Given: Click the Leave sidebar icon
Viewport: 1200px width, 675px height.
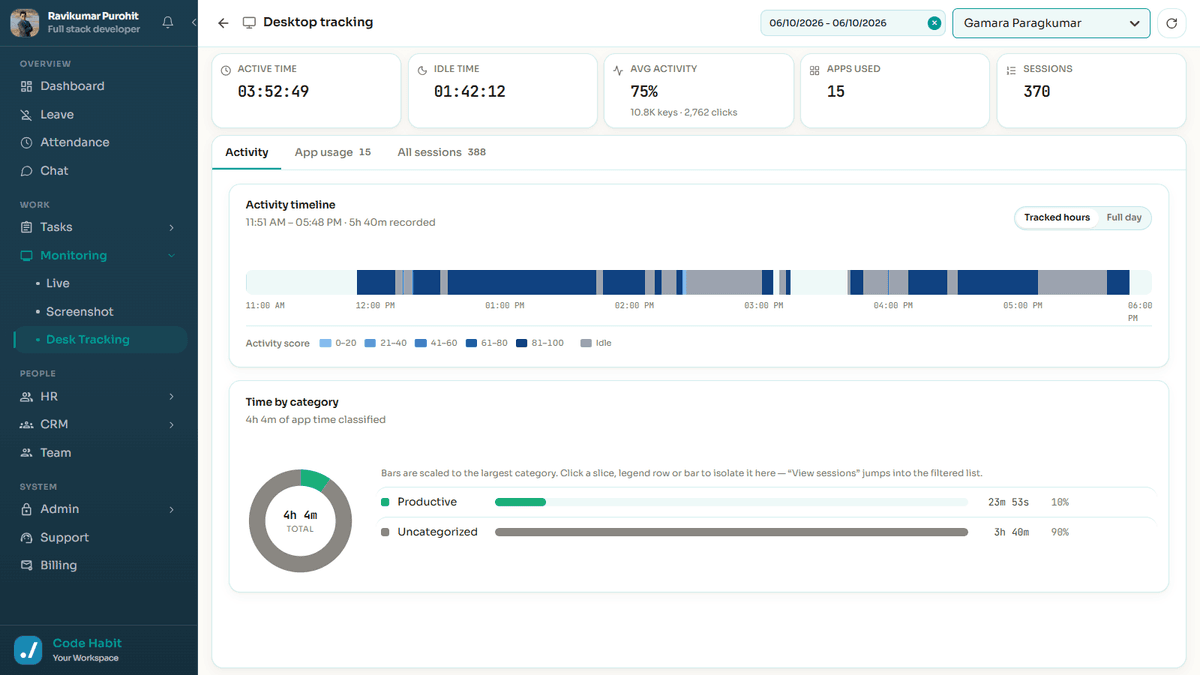Looking at the screenshot, I should (27, 115).
